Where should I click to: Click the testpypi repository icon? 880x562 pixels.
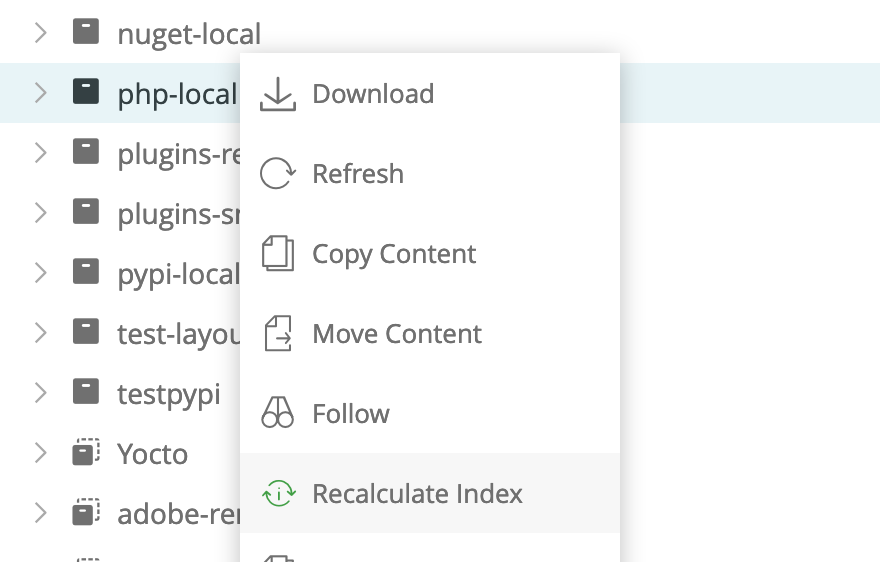pos(87,393)
